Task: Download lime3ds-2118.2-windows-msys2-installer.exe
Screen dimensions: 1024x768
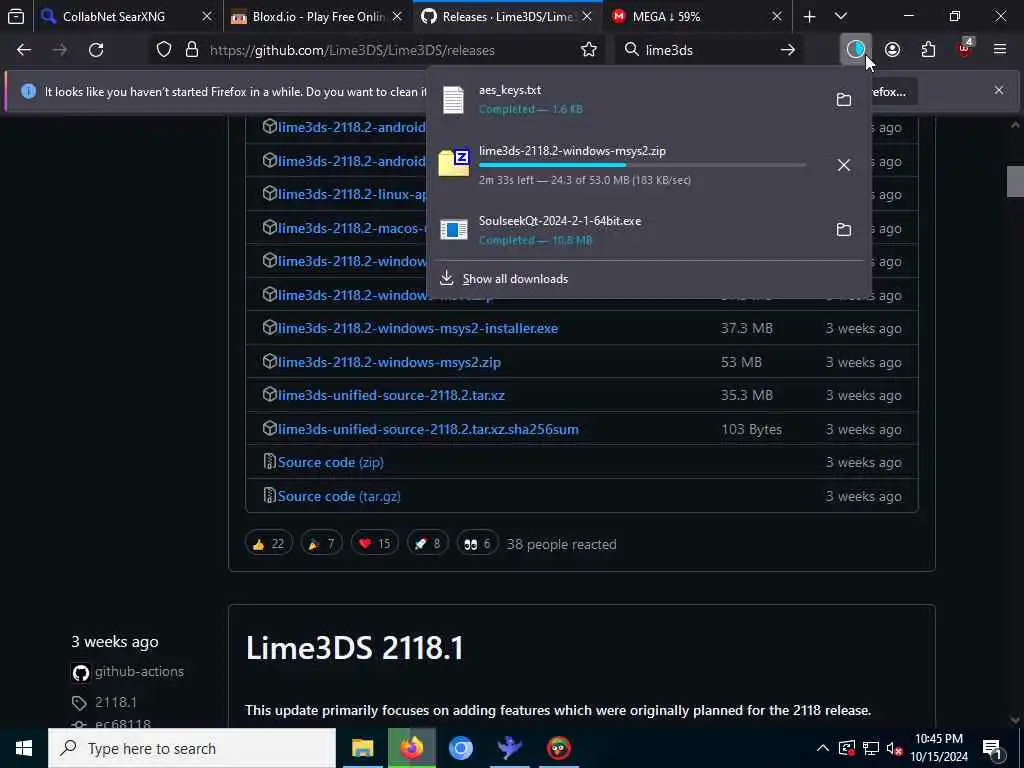Action: 418,328
